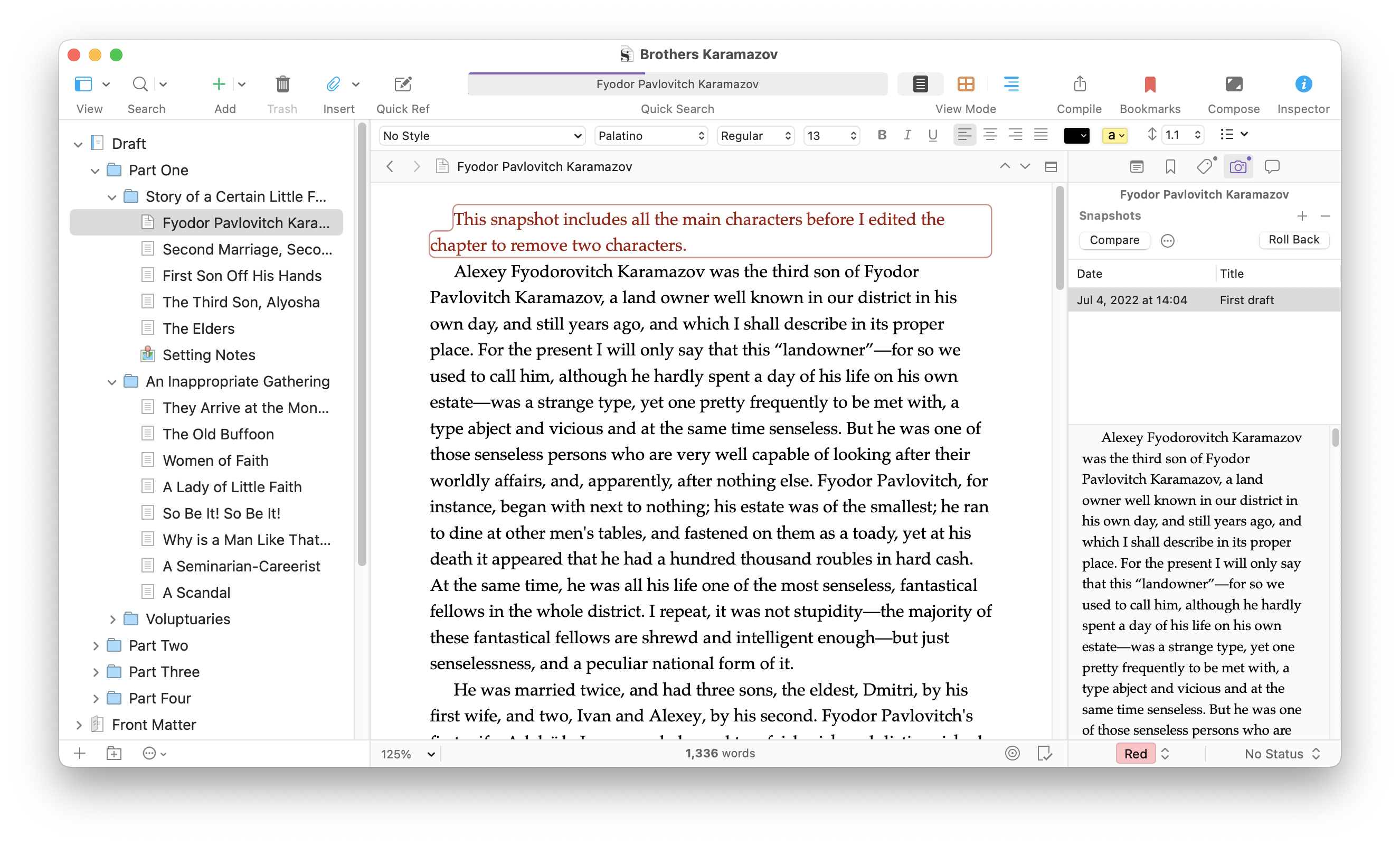Select The Elders document in binder
The width and height of the screenshot is (1400, 845).
coord(198,328)
